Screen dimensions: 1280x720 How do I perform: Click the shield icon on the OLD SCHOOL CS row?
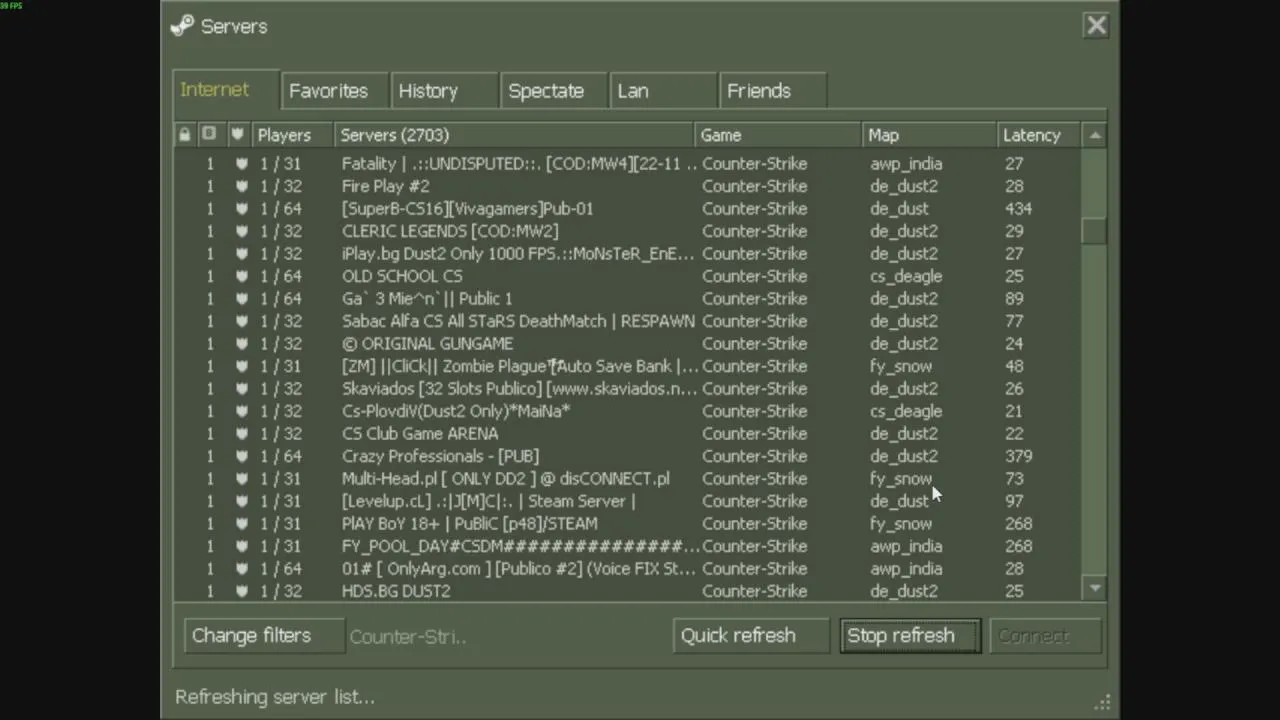pyautogui.click(x=241, y=276)
